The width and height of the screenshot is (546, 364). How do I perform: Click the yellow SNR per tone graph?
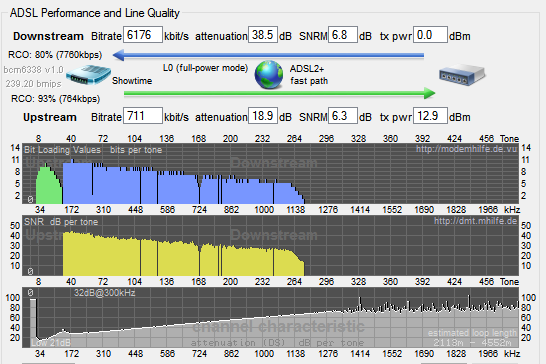click(183, 254)
